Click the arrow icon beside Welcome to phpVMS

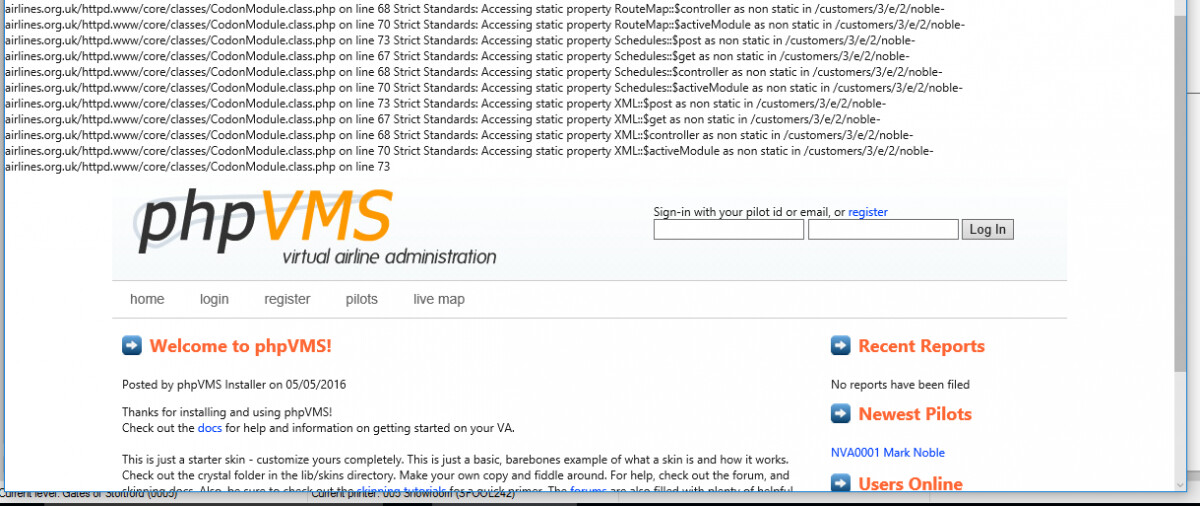tap(132, 345)
